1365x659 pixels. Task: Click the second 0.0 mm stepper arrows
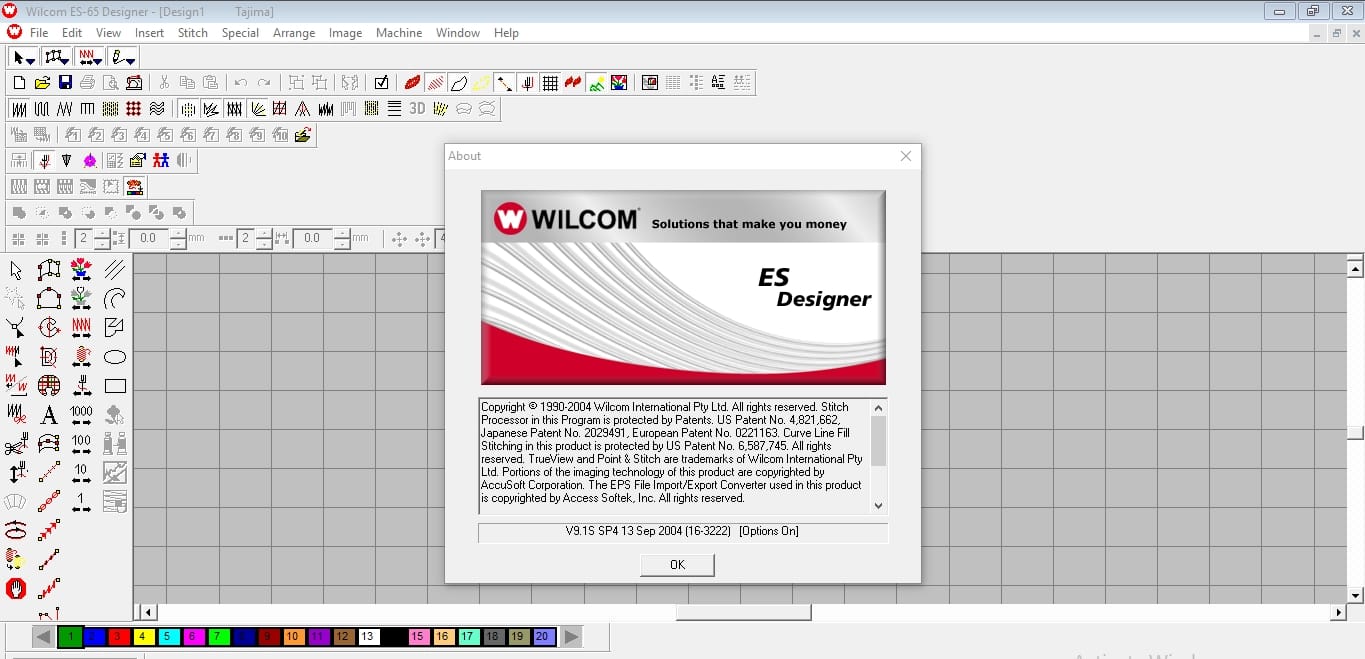tap(342, 238)
